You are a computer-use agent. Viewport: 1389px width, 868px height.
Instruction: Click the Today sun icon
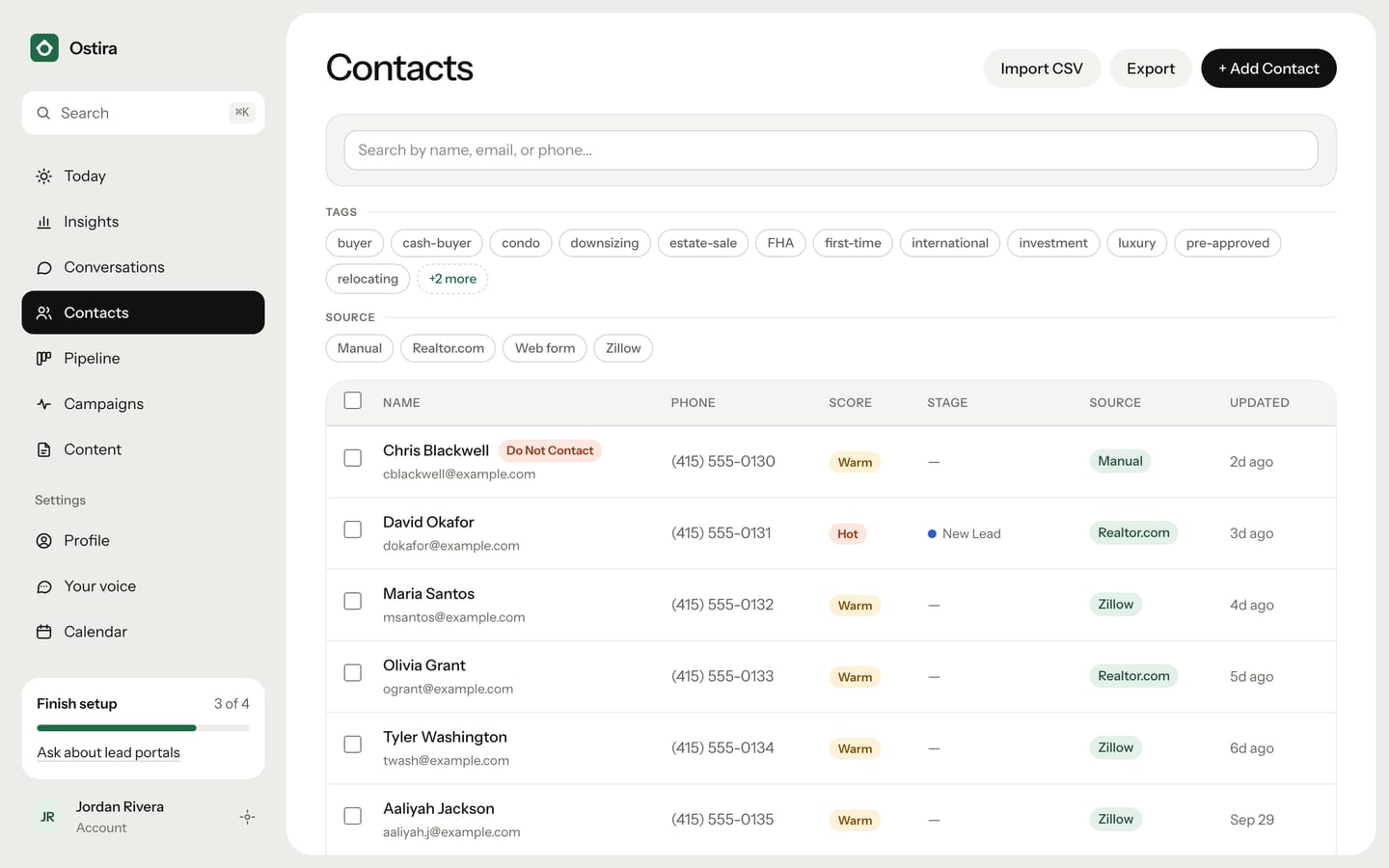[43, 176]
